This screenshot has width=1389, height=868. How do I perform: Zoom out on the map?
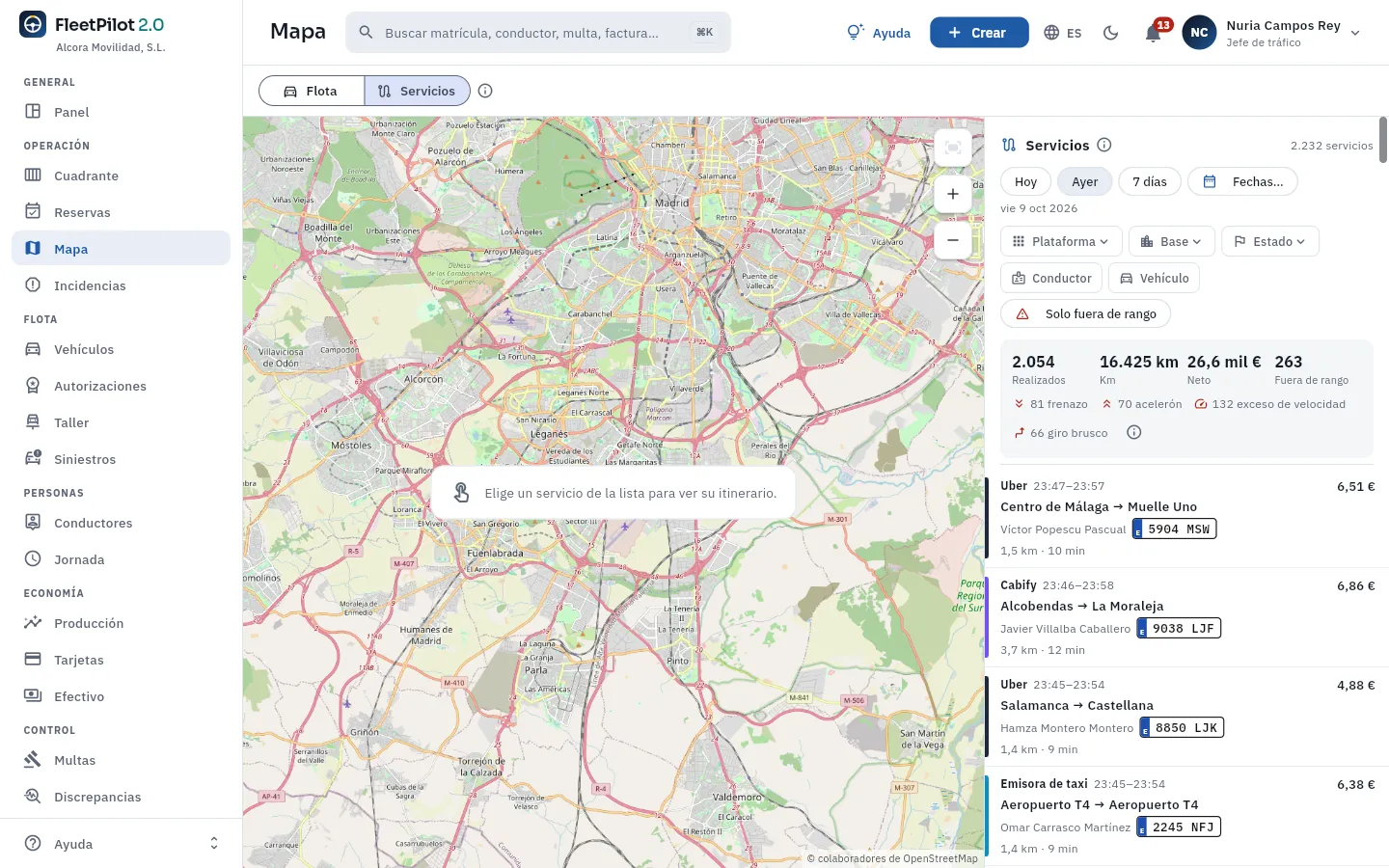(953, 240)
